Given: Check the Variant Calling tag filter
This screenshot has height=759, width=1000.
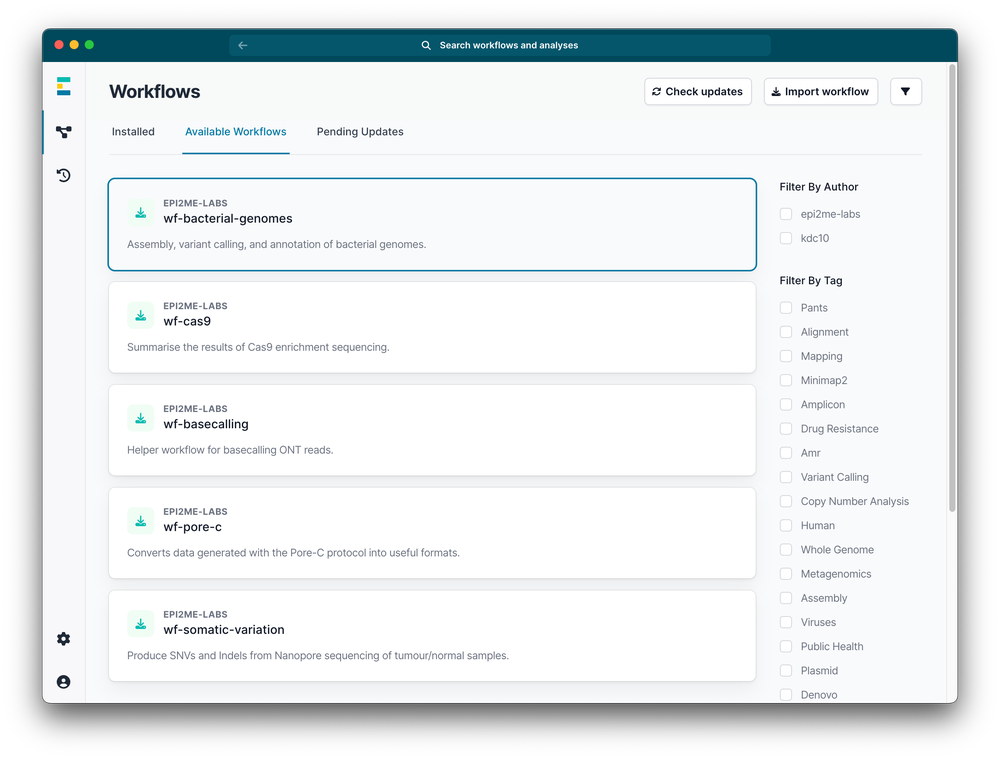Looking at the screenshot, I should (x=786, y=477).
